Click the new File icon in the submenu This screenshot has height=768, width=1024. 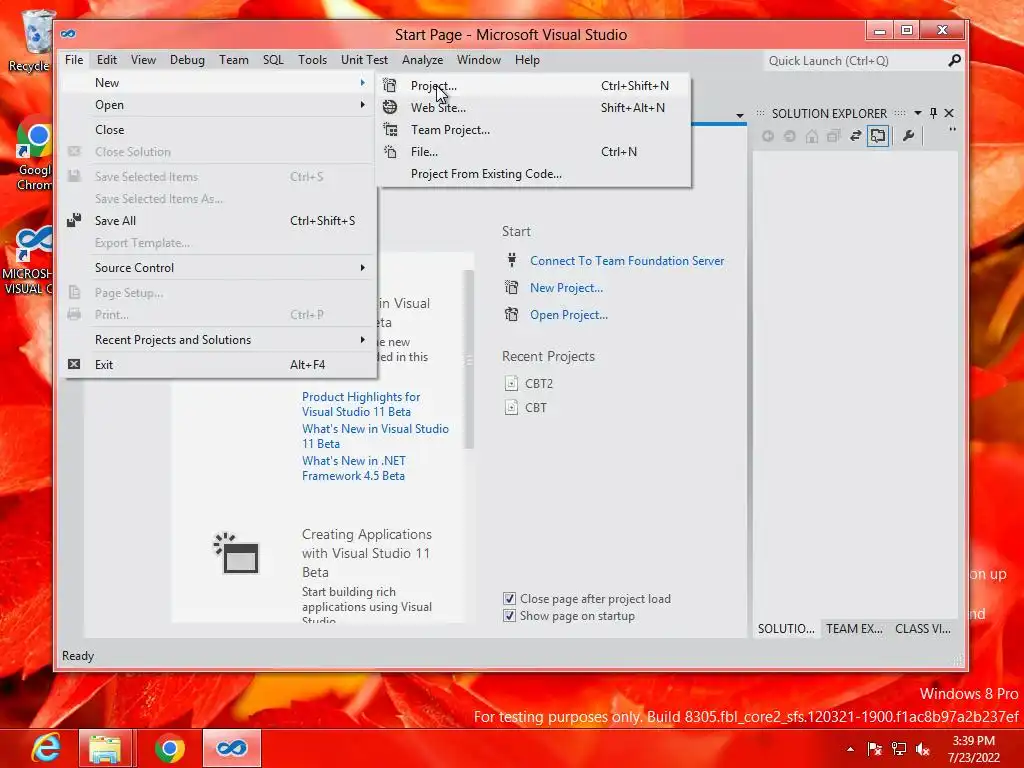point(390,152)
